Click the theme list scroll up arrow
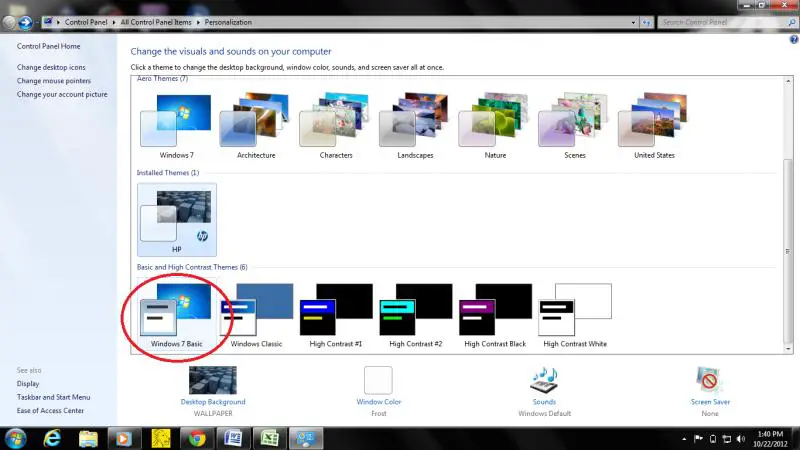Screen dimensions: 800x450 788,81
